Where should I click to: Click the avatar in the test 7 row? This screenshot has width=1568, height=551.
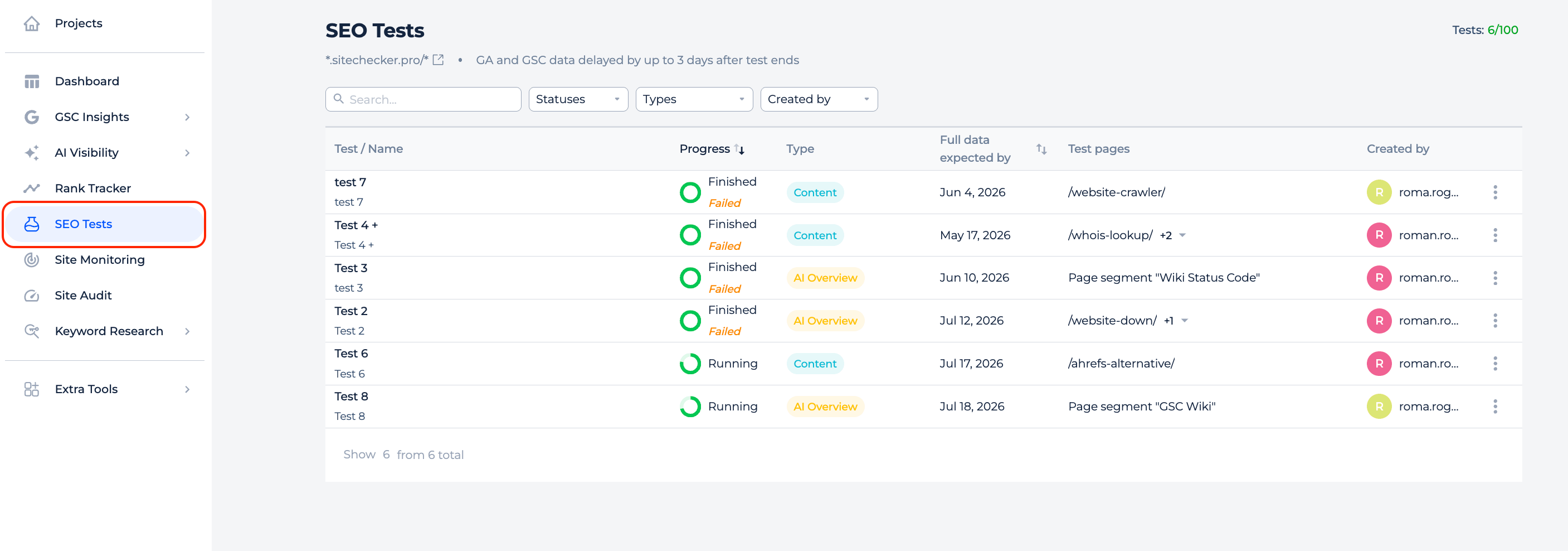(1379, 192)
